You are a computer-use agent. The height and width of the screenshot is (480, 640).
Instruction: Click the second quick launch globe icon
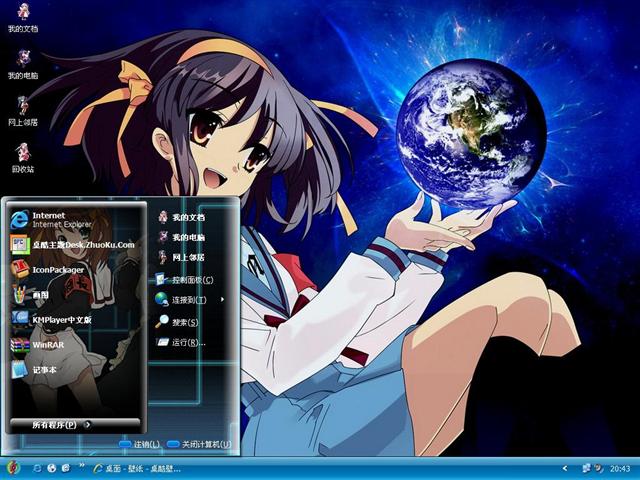tap(51, 468)
